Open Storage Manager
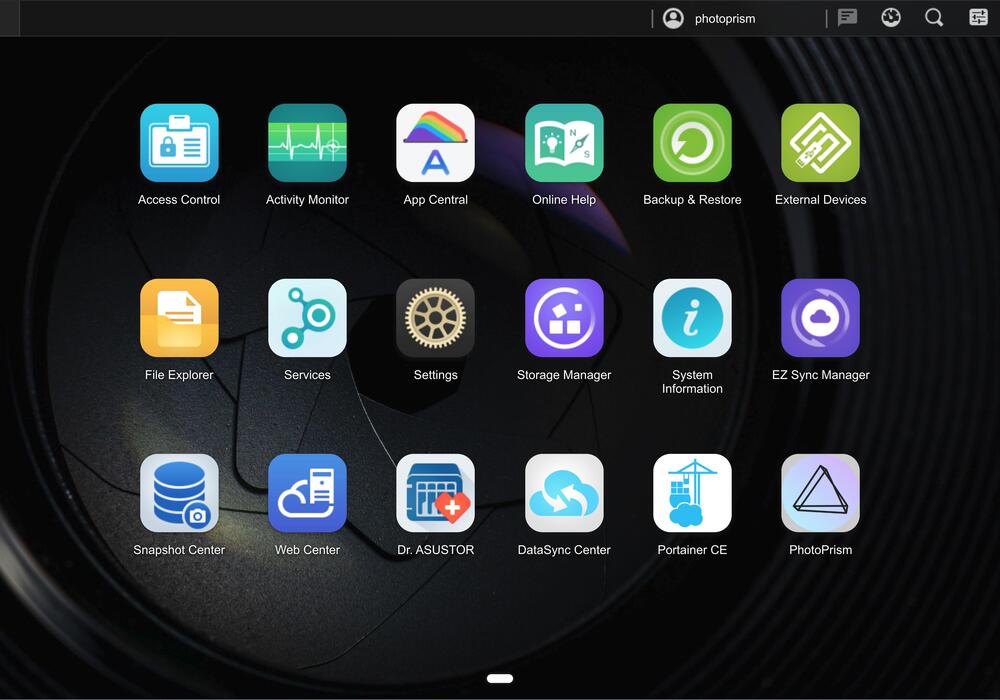Screen dimensions: 1000x700 [x=563, y=317]
